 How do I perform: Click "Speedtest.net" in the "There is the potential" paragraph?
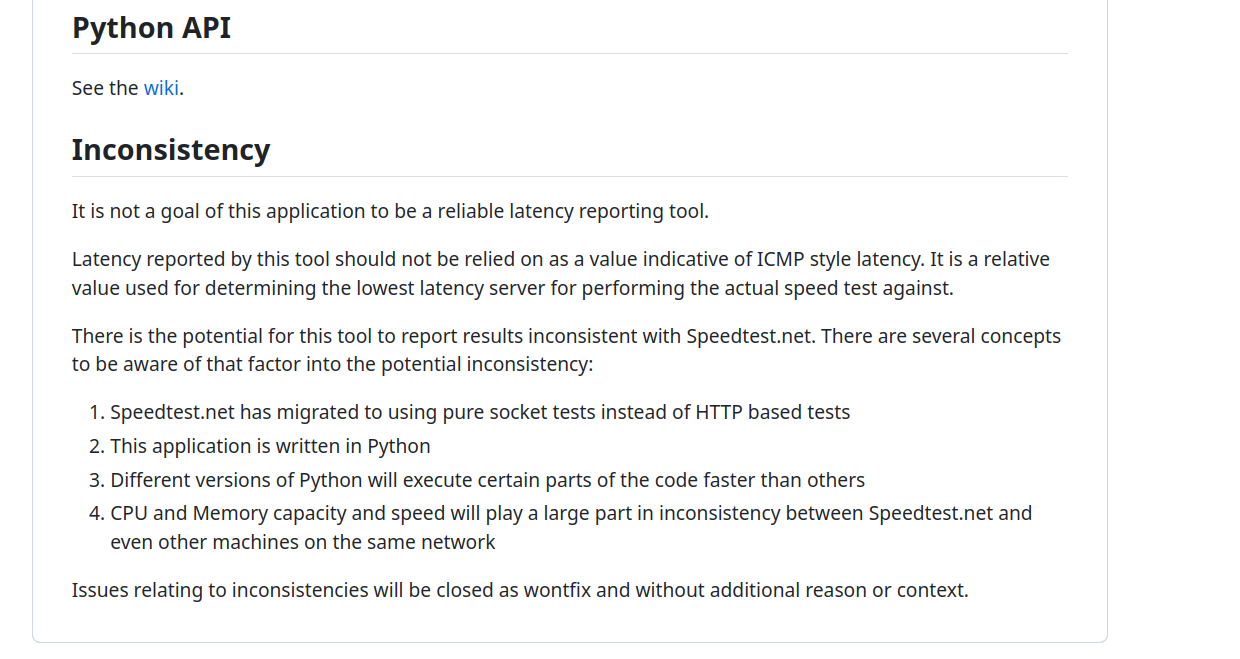click(750, 336)
